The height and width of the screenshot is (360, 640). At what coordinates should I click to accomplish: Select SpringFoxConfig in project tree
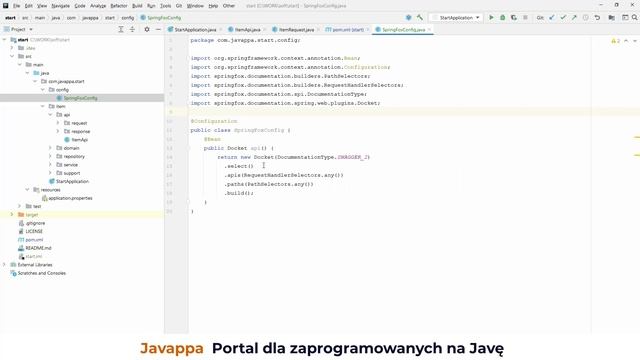(80, 98)
